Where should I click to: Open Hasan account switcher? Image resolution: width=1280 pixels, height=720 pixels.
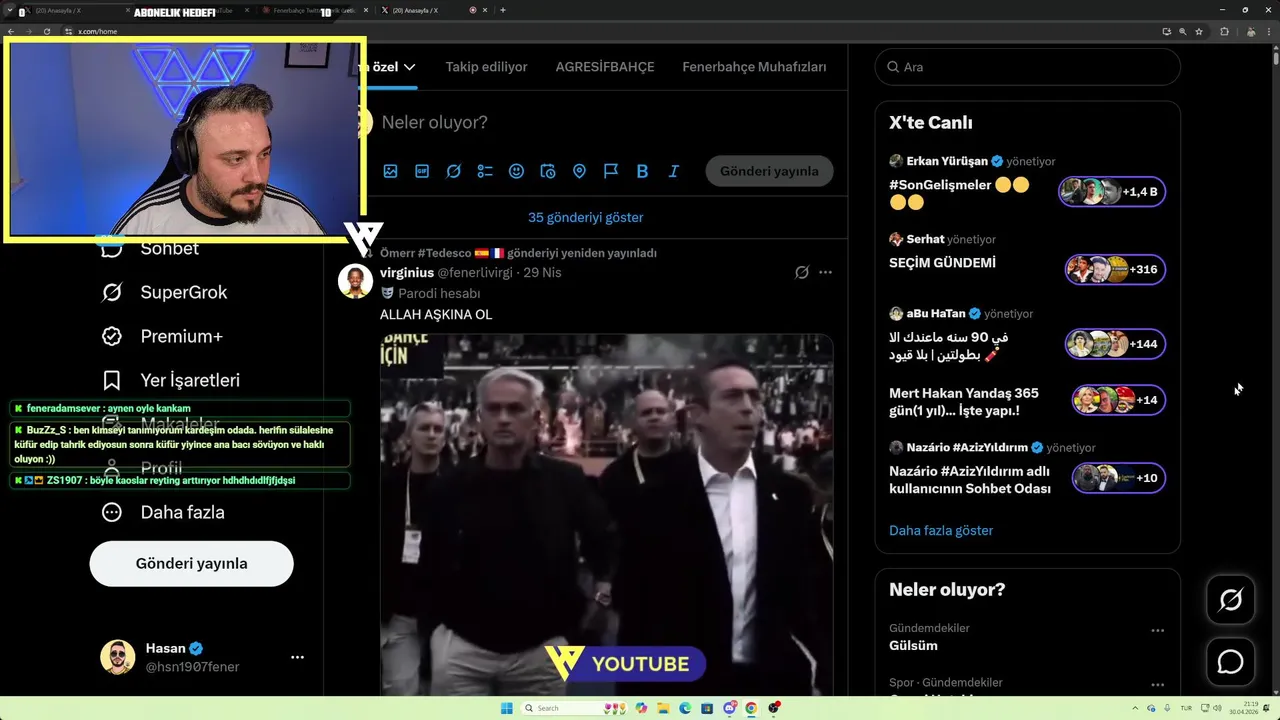point(202,657)
